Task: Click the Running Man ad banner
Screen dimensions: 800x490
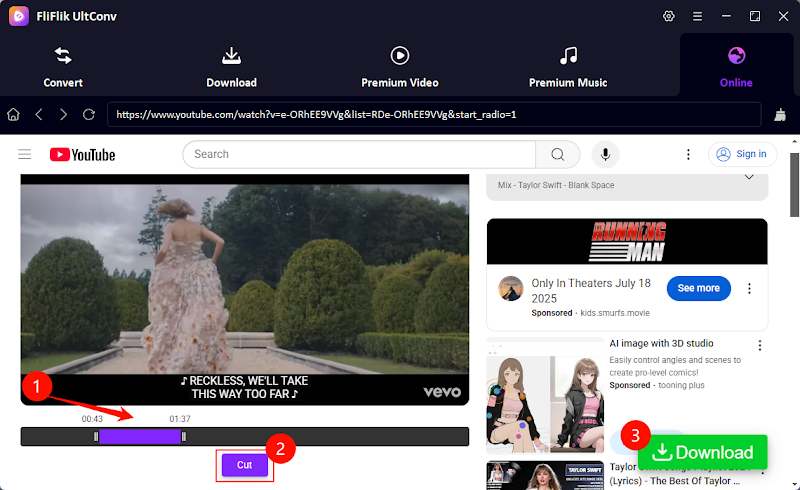Action: point(627,241)
